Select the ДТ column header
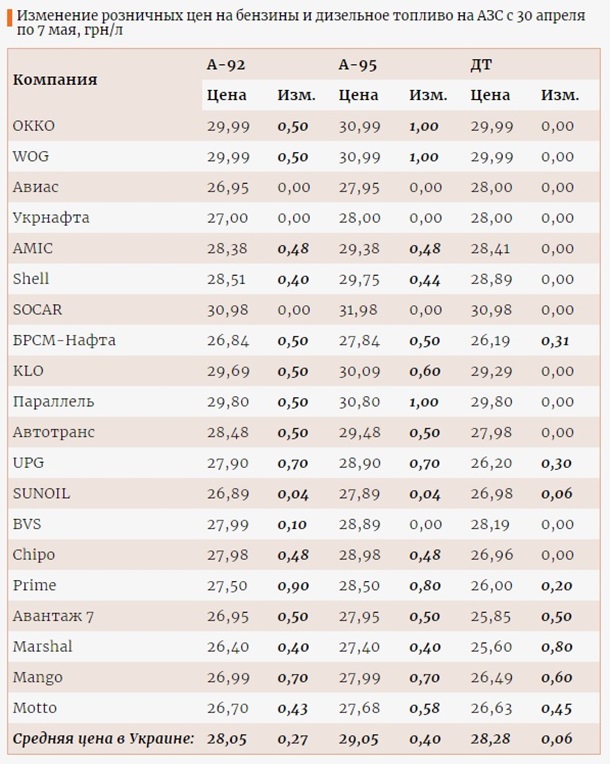Screen dimensions: 610x764 click(x=481, y=65)
